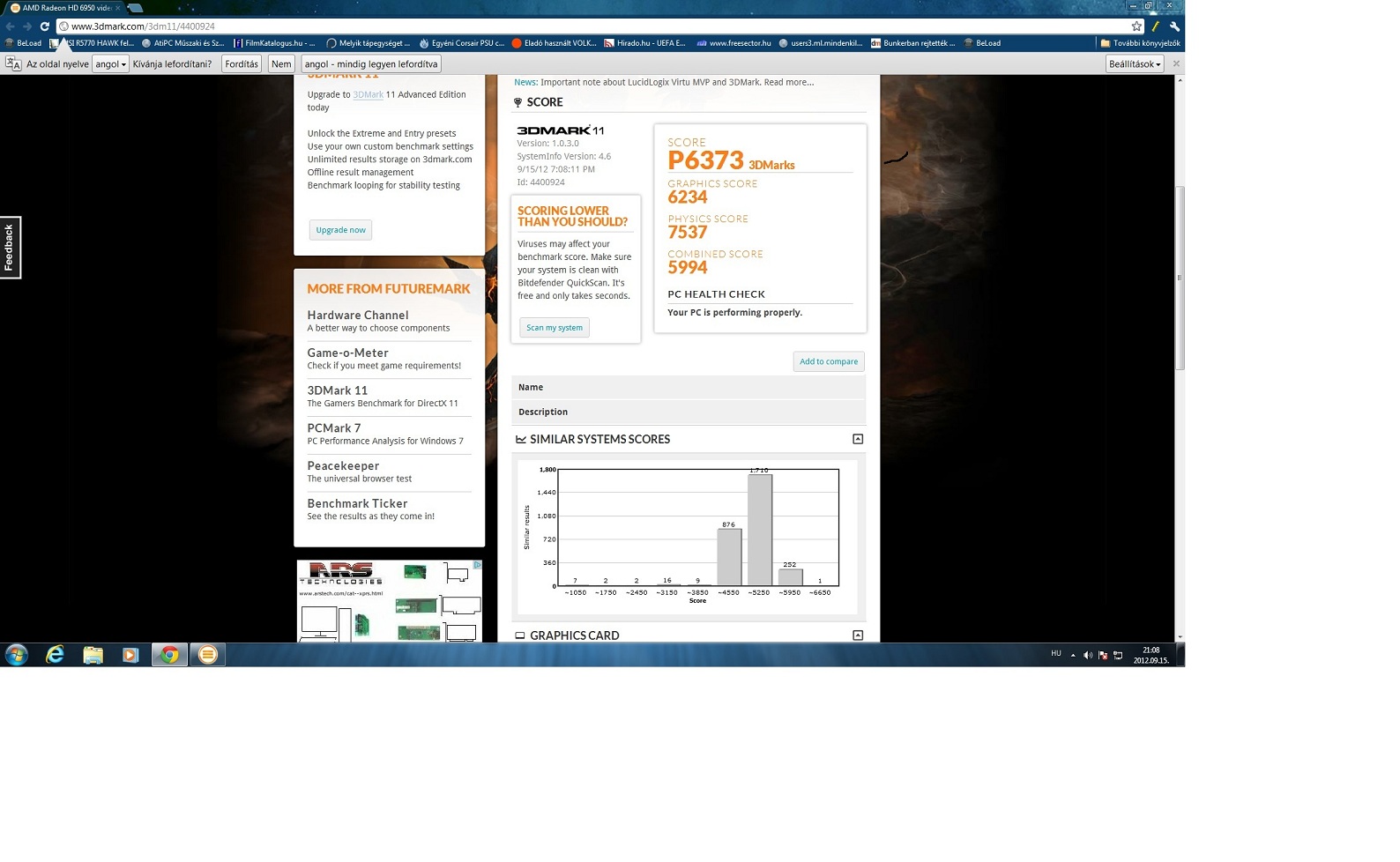1400x862 pixels.
Task: Click the Physics Score value 7537
Action: pyautogui.click(x=688, y=233)
